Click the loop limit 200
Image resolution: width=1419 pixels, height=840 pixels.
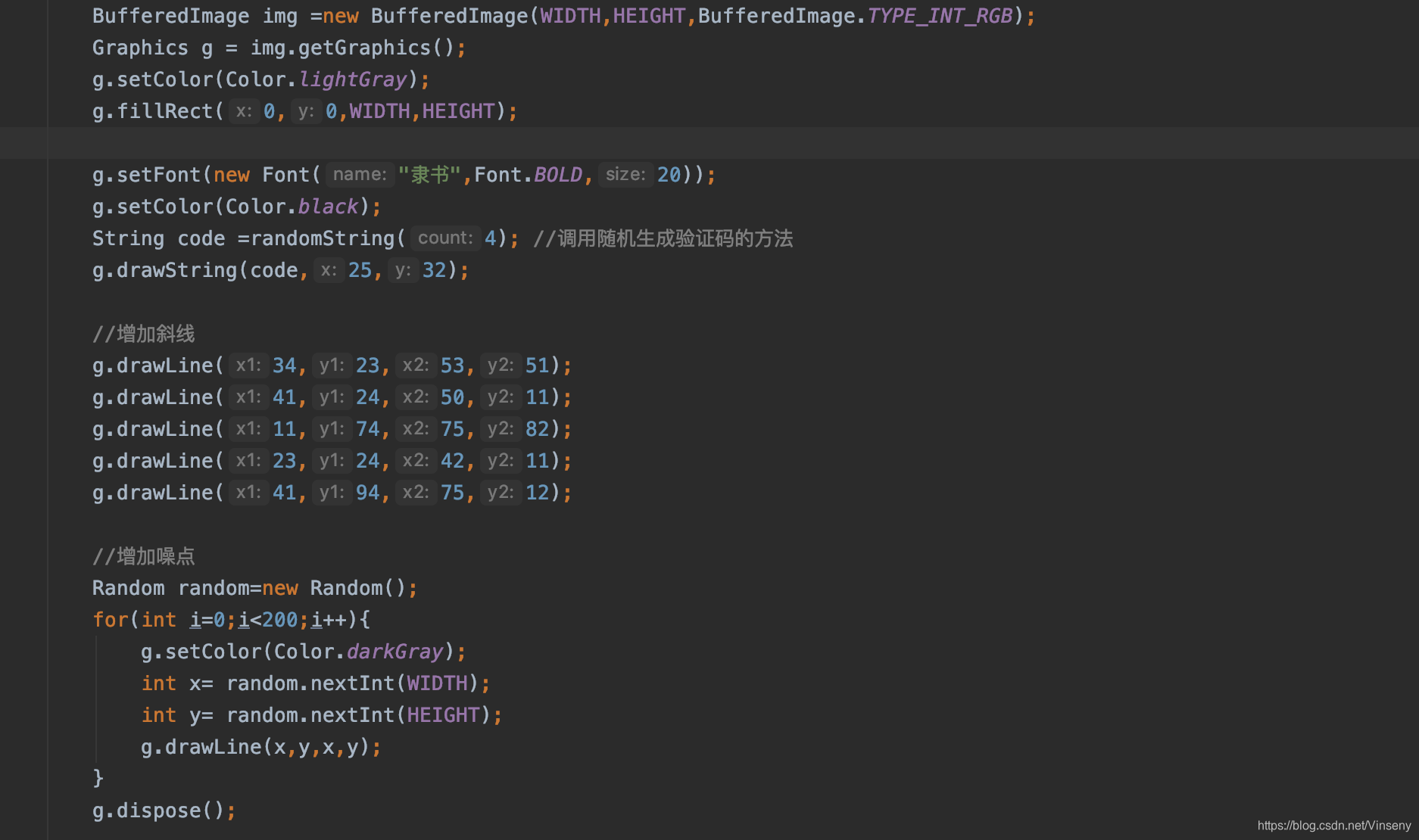pos(280,620)
